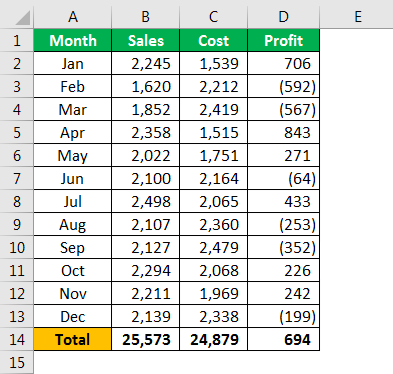The height and width of the screenshot is (374, 393).
Task: Select Feb cost value 2,212
Action: (x=214, y=86)
